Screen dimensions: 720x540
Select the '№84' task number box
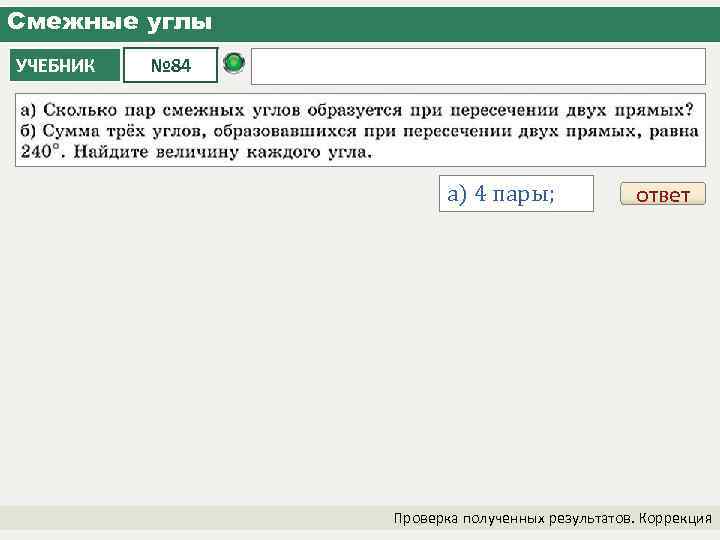[170, 65]
